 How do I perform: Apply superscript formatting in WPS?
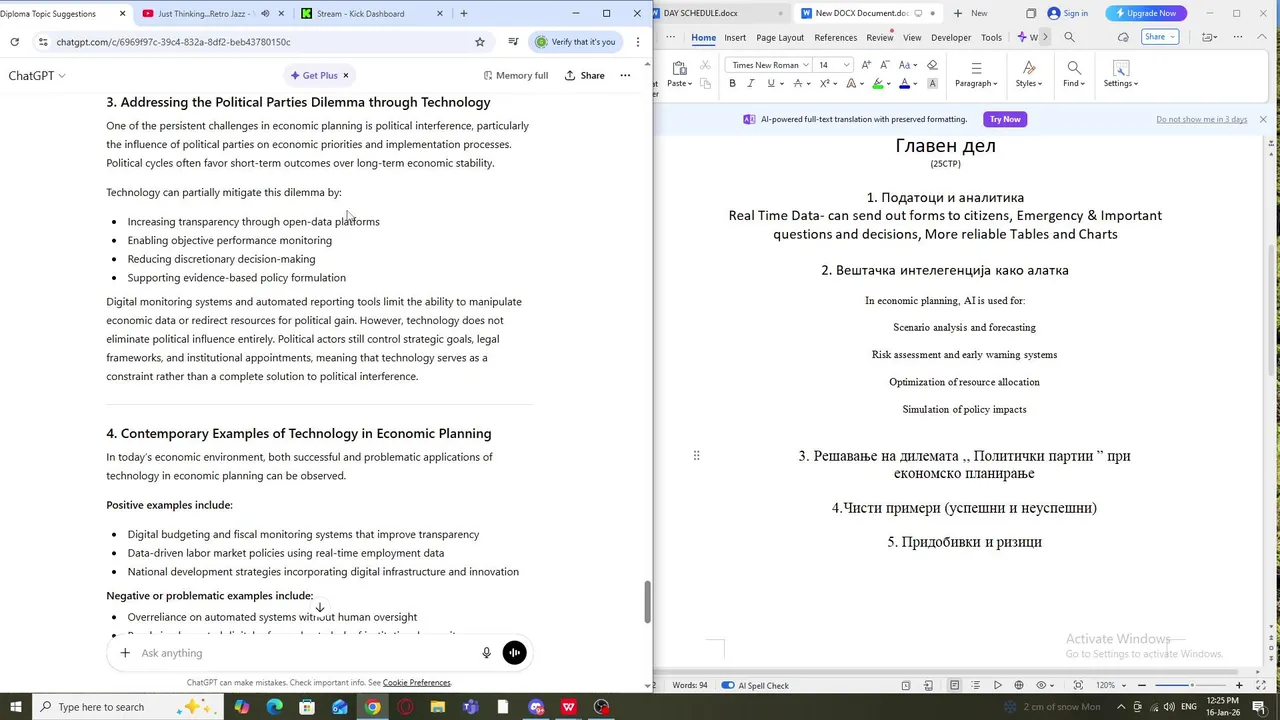pos(824,84)
